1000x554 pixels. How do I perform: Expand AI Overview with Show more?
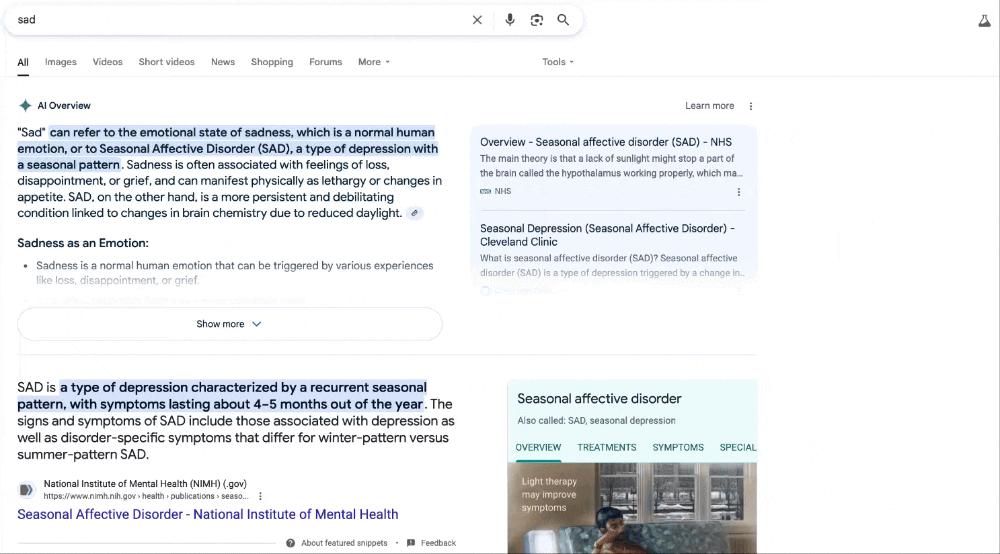(x=230, y=324)
